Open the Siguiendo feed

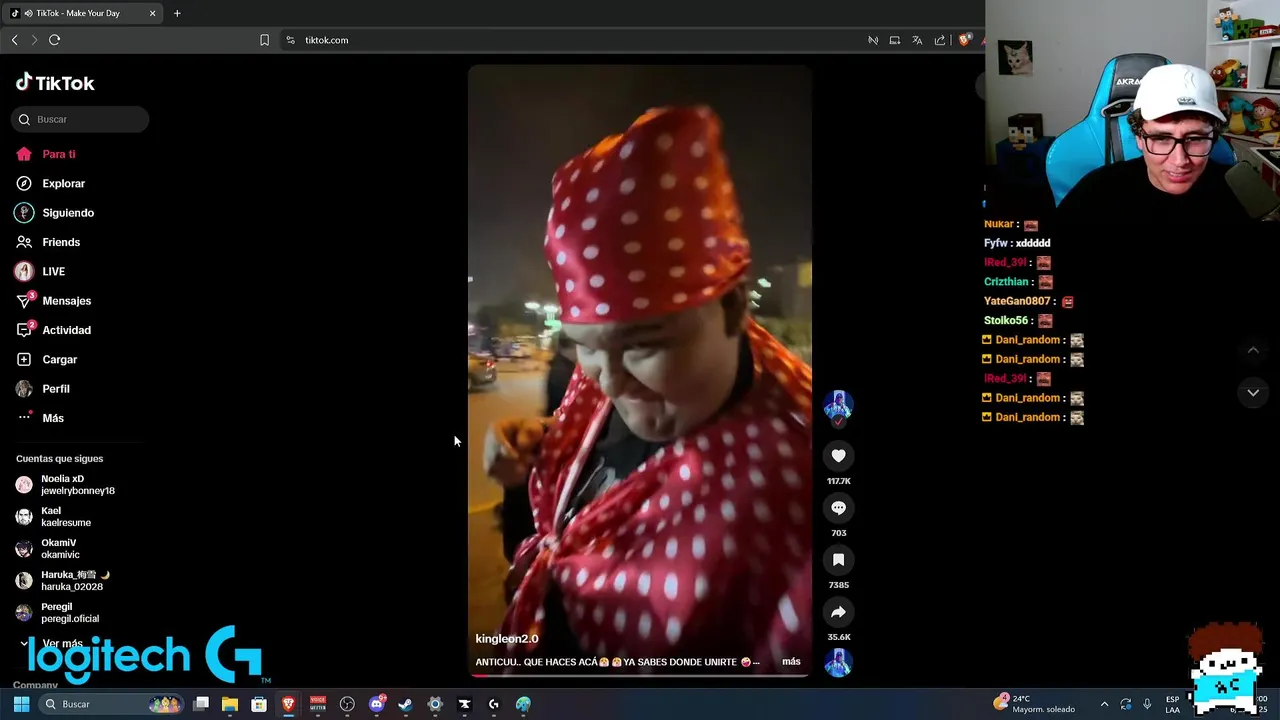(x=55, y=212)
